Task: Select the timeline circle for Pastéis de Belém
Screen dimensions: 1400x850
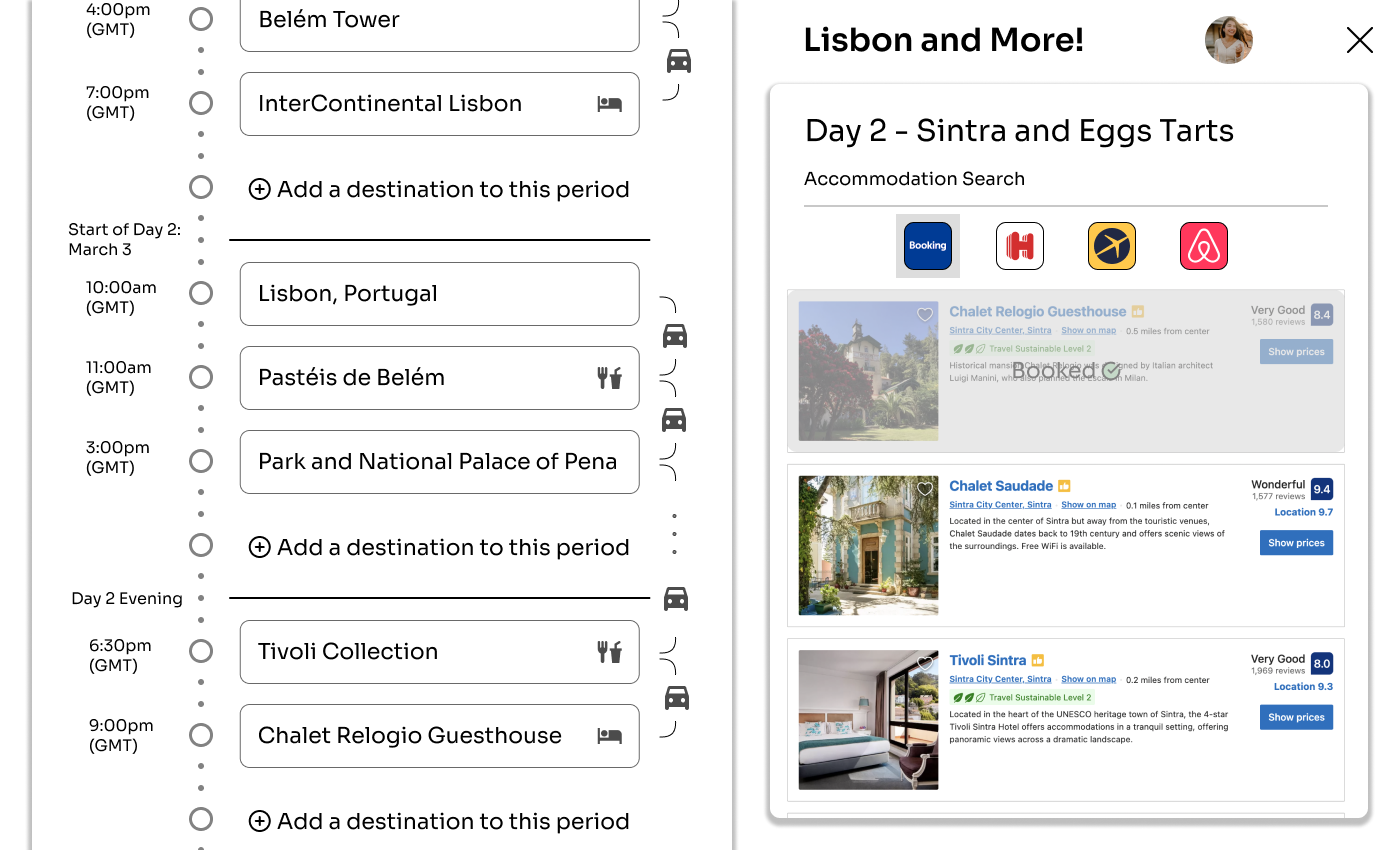Action: pyautogui.click(x=201, y=377)
